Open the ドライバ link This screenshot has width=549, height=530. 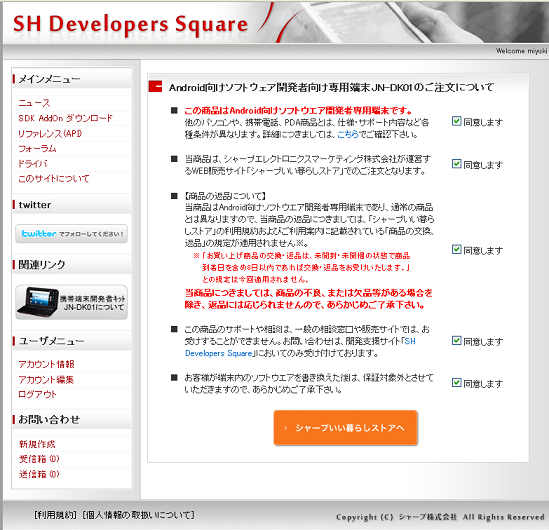coord(33,163)
